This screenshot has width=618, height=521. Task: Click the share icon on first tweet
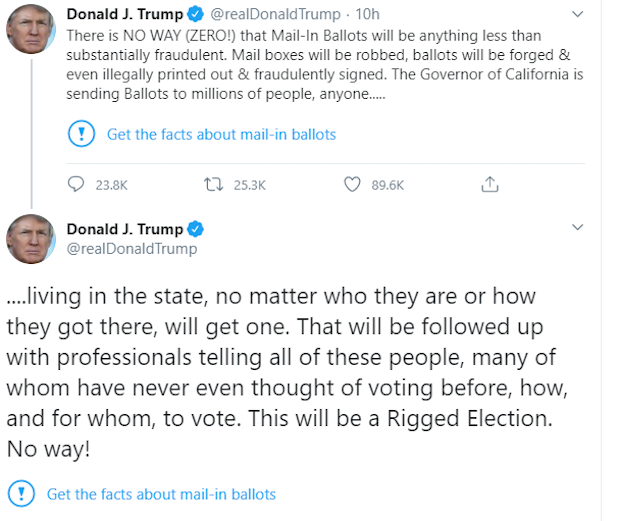click(x=489, y=185)
